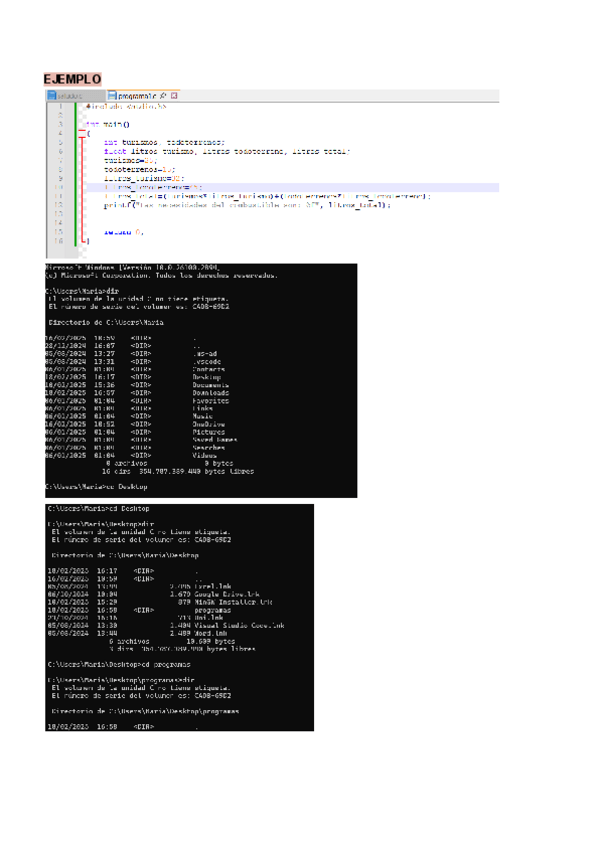Click the 'cd programas' command line
This screenshot has height=848, width=600.
118,664
